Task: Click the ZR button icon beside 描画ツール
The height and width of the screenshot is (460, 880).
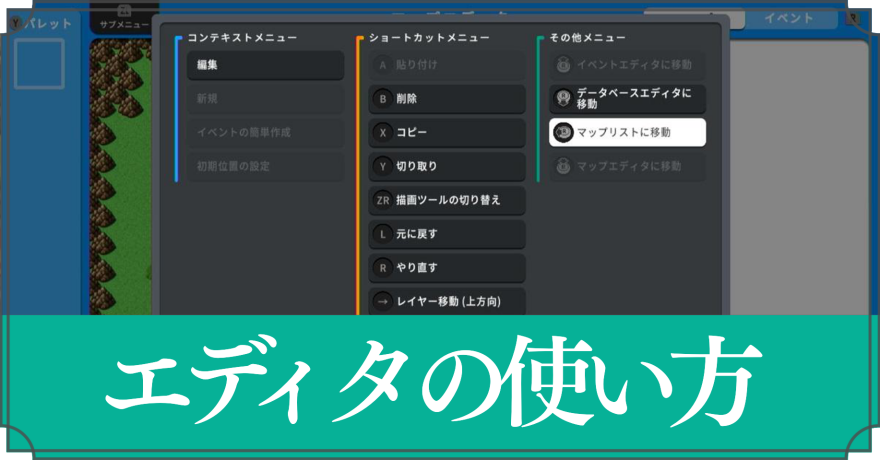Action: 383,200
